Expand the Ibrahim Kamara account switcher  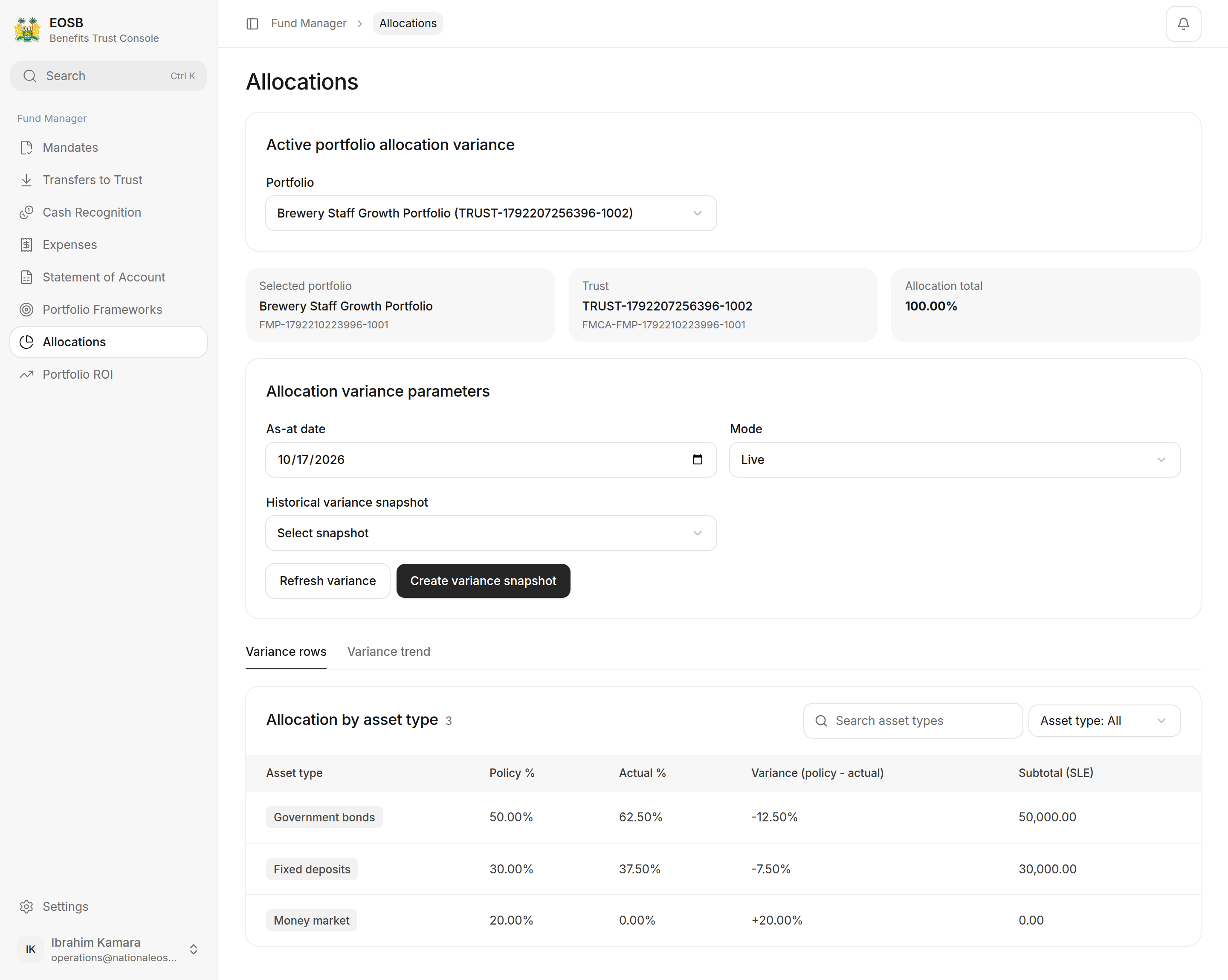[194, 949]
